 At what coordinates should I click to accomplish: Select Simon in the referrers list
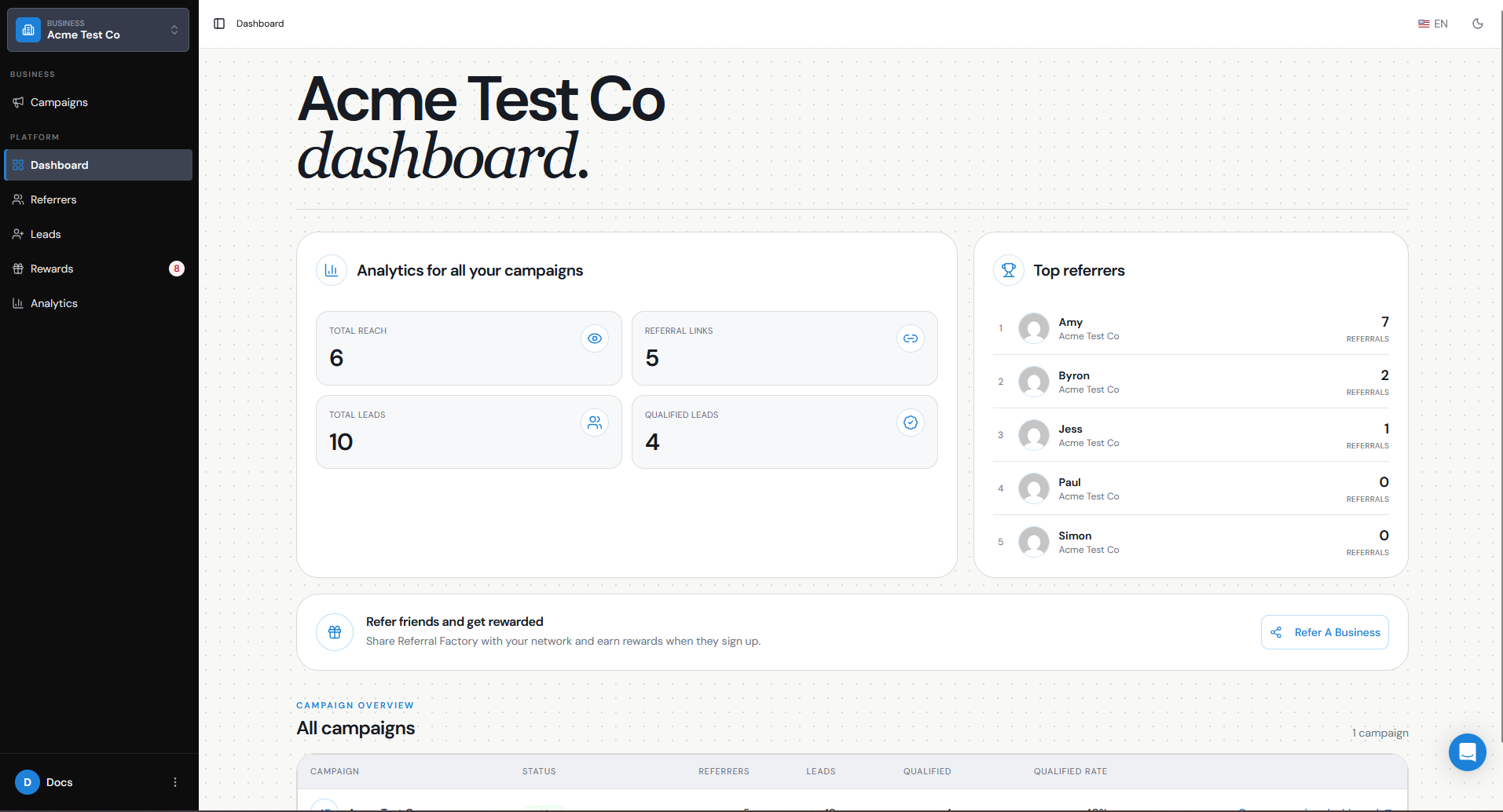[1191, 542]
